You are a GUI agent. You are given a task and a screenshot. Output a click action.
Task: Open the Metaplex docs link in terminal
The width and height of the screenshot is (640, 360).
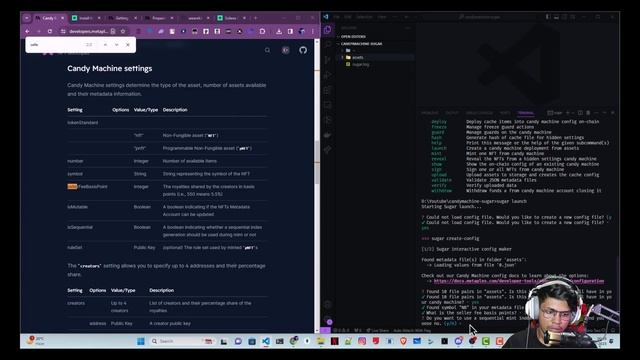pos(519,281)
